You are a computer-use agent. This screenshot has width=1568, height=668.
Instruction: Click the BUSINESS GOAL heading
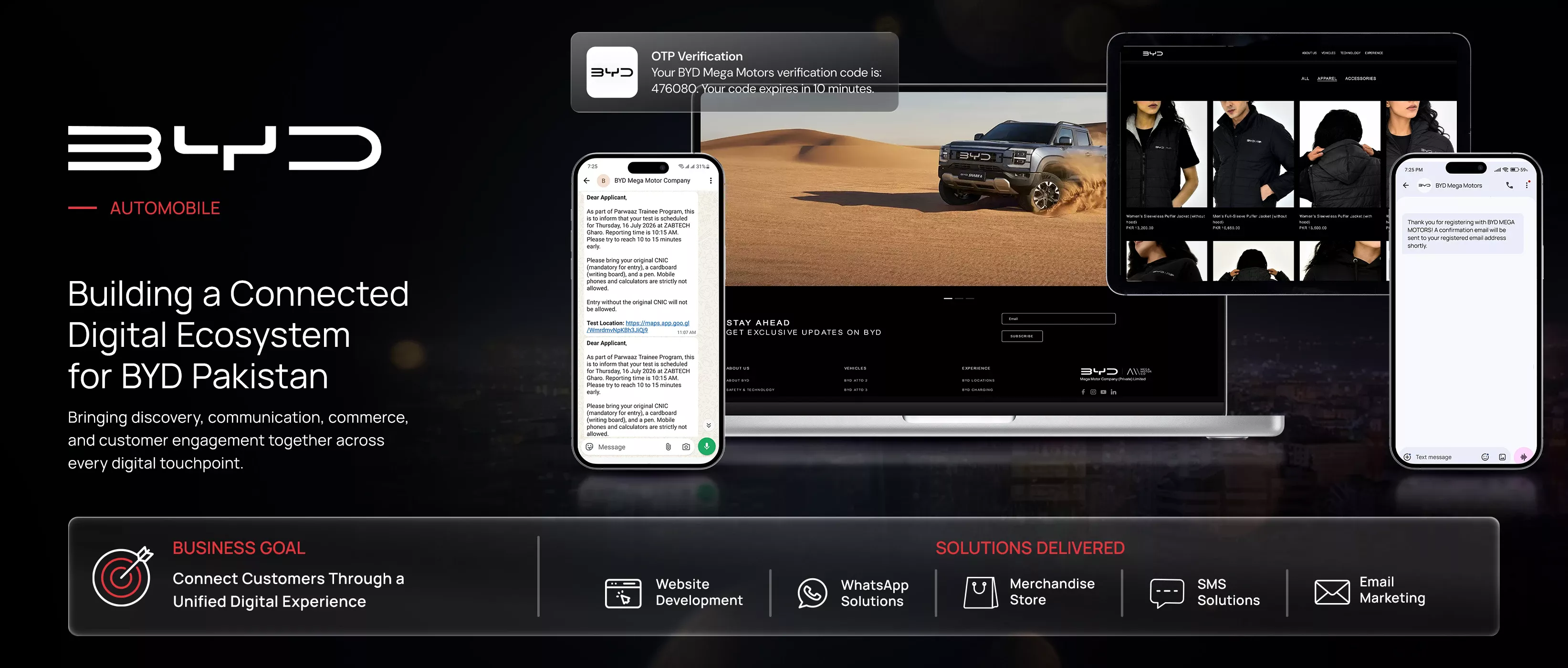(x=239, y=548)
